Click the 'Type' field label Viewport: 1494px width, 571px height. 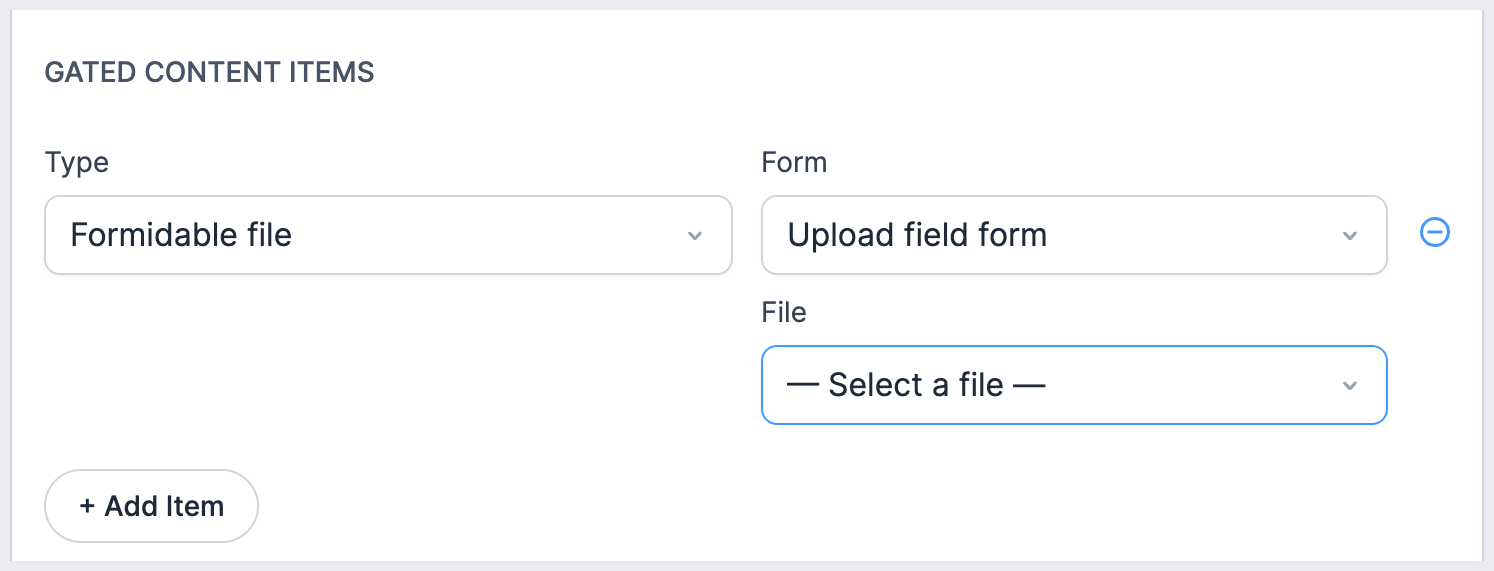(77, 162)
